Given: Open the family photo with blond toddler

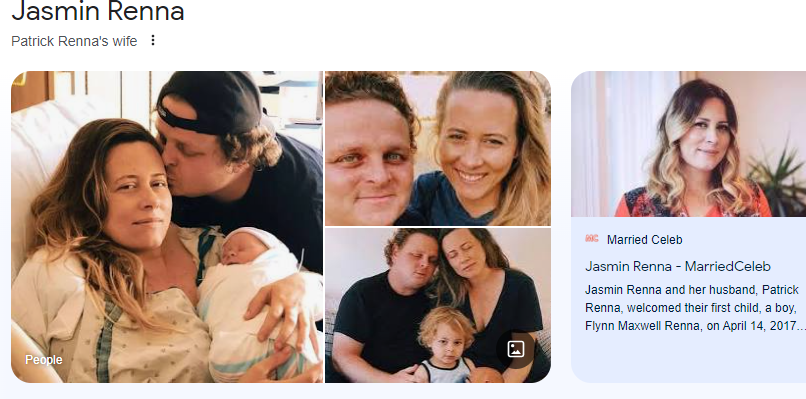Looking at the screenshot, I should point(438,305).
